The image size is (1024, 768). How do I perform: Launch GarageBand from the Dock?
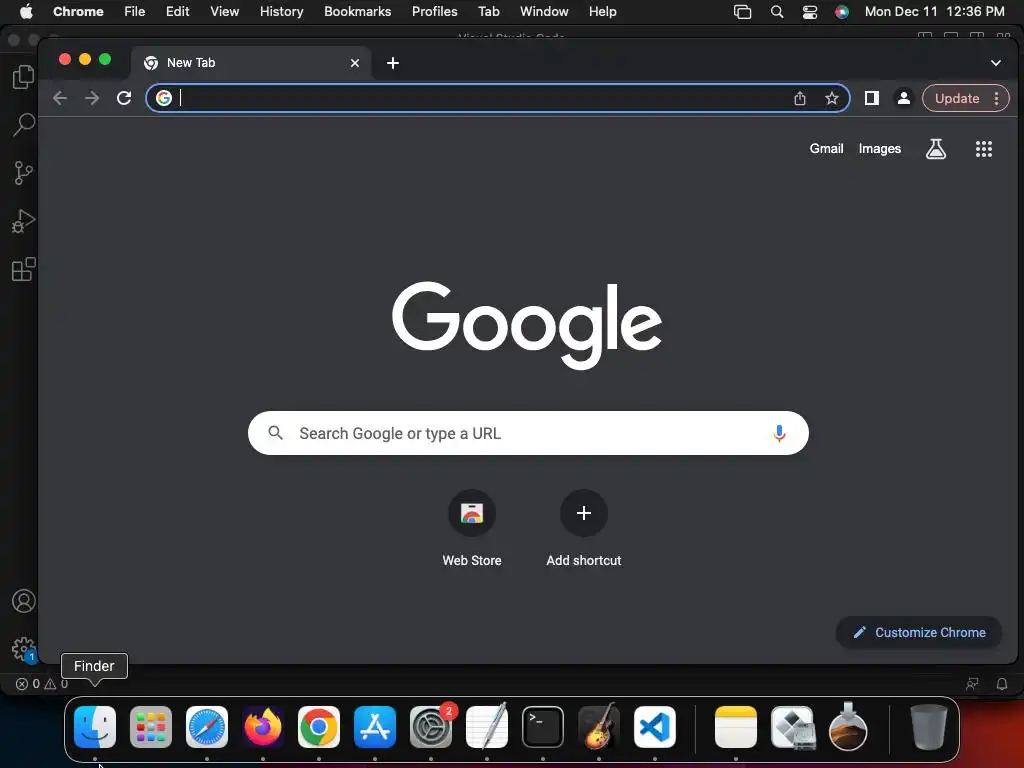point(599,727)
